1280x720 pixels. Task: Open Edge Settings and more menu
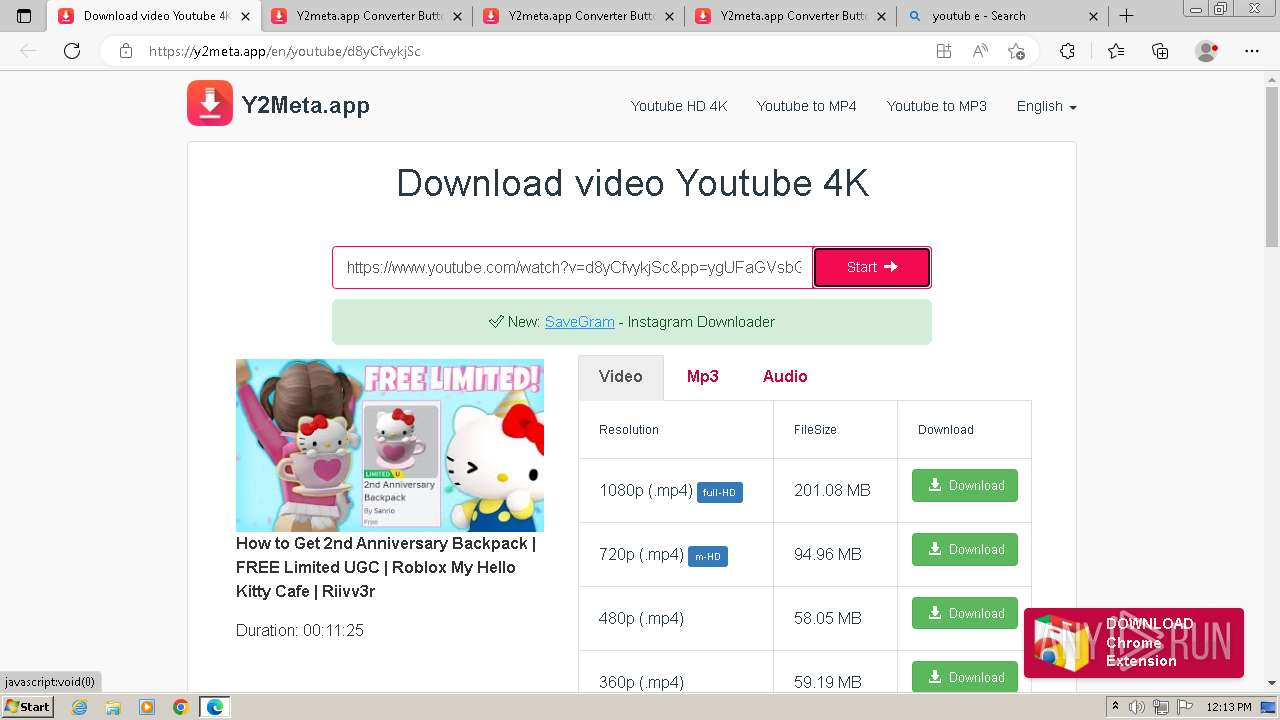[x=1252, y=51]
